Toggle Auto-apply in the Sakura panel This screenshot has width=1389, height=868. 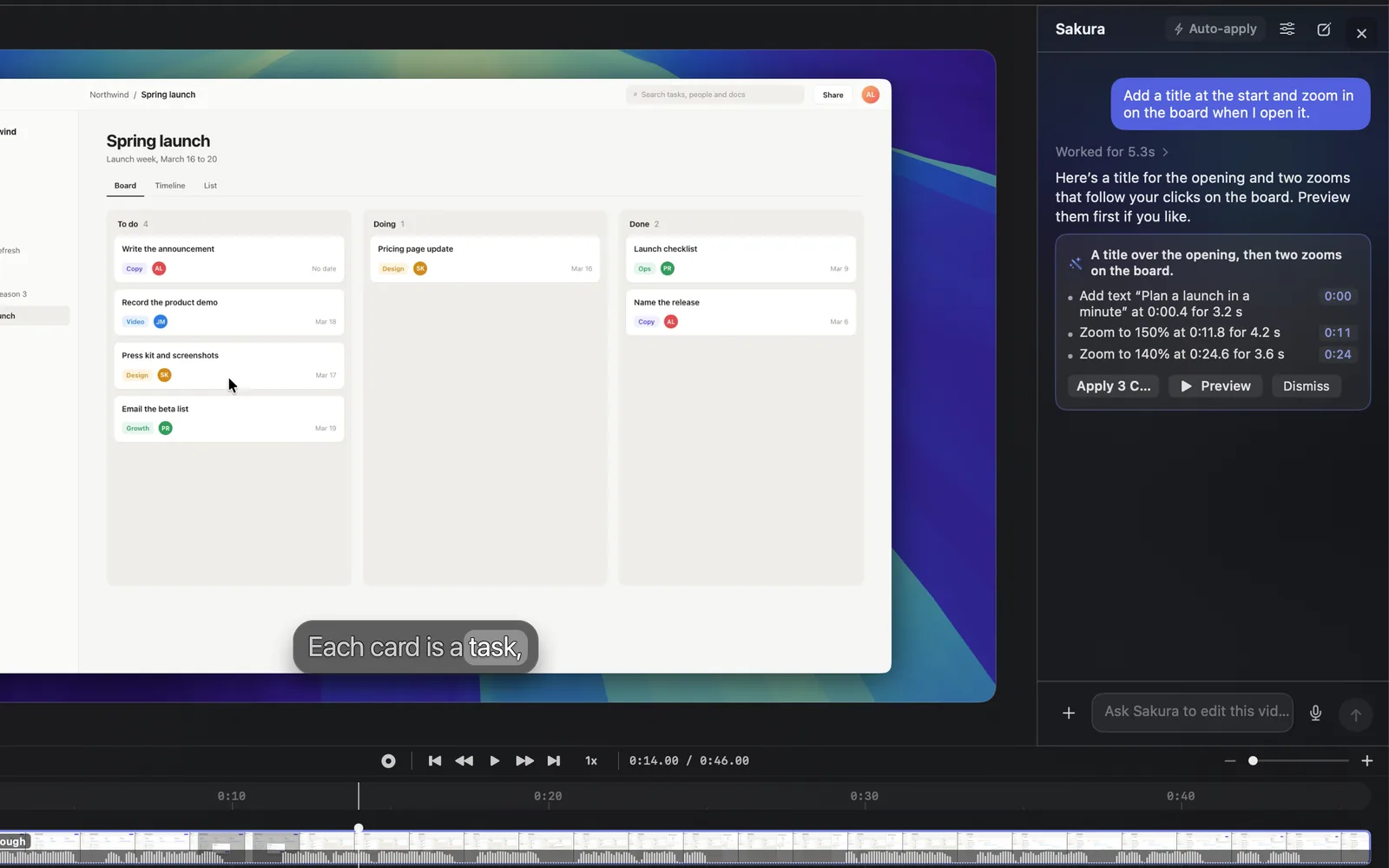point(1215,30)
